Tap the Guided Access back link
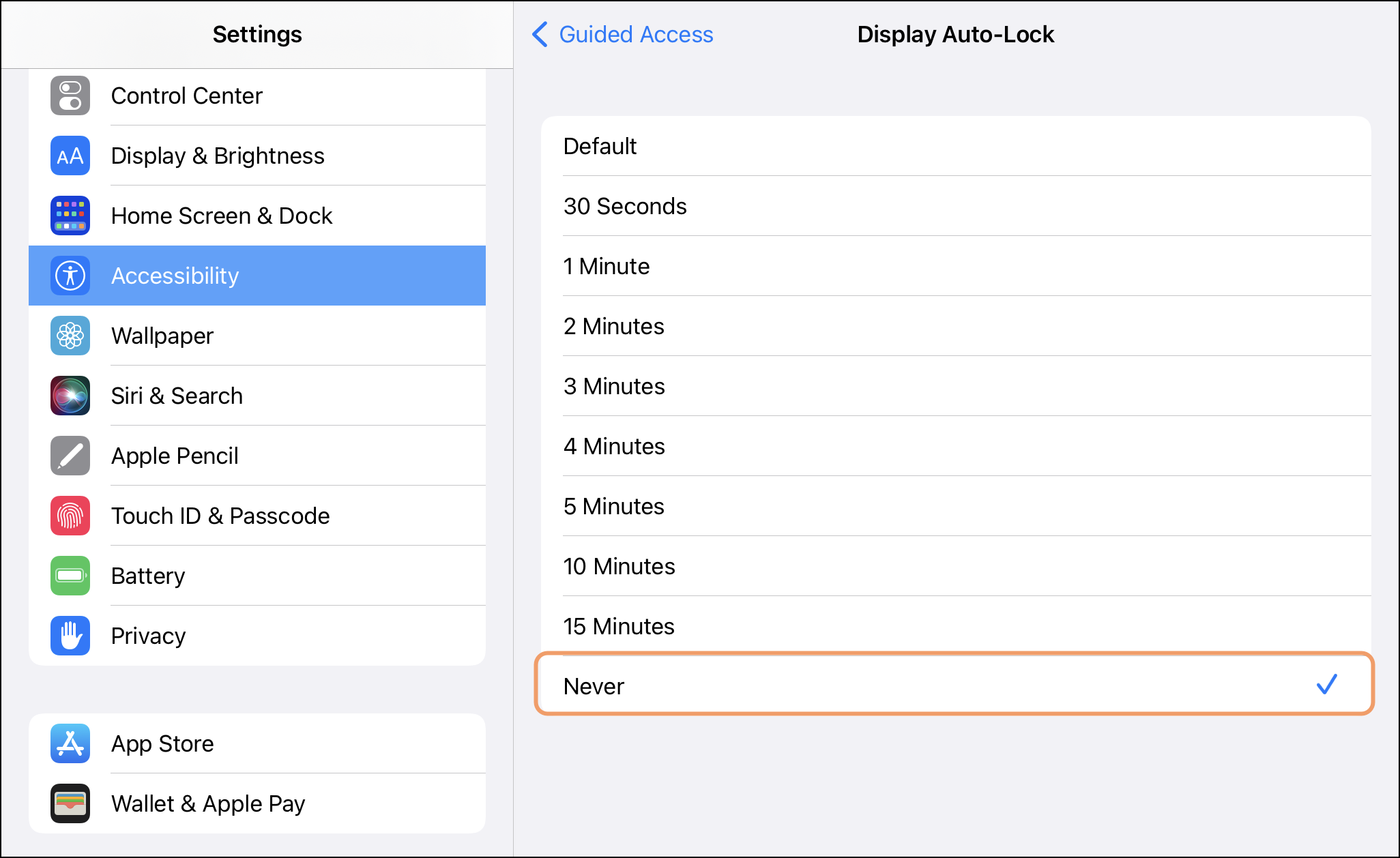The width and height of the screenshot is (1400, 858). click(636, 34)
